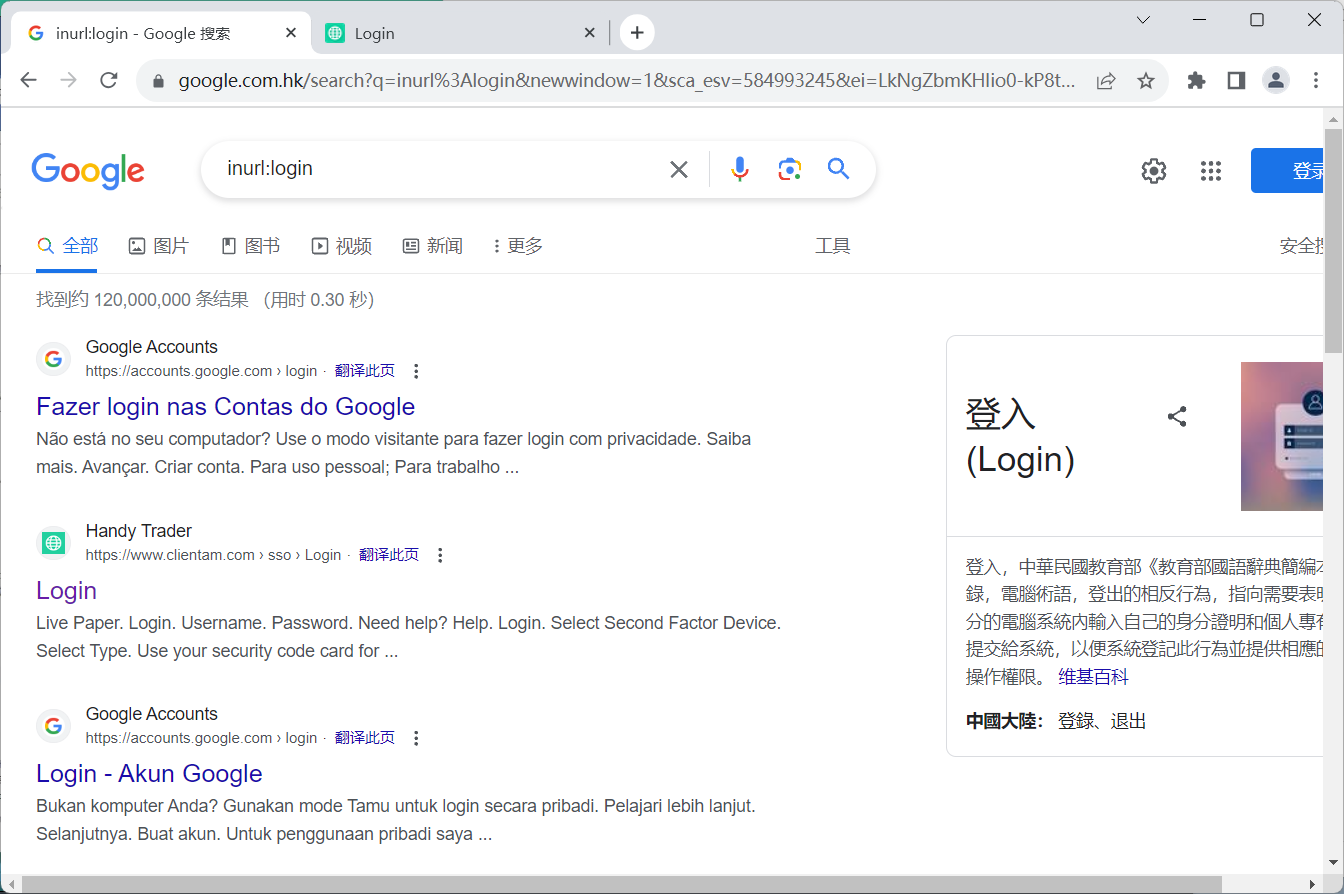Open the Extensions puzzle icon

click(1196, 81)
